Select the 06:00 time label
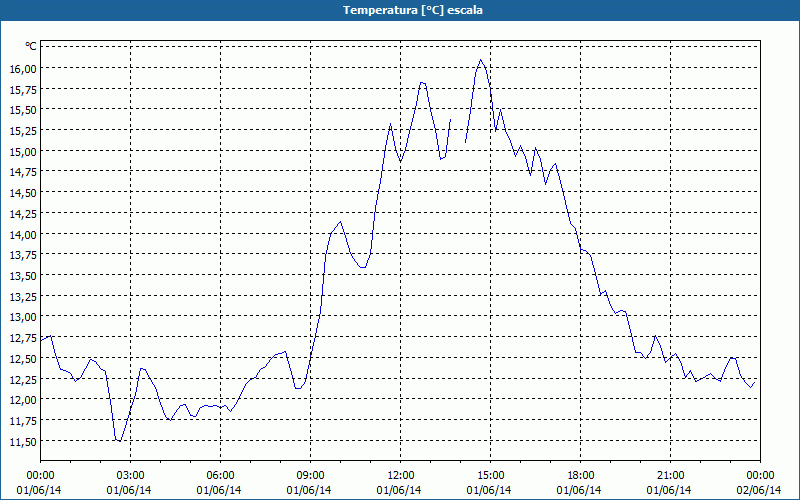Image resolution: width=800 pixels, height=500 pixels. (220, 476)
